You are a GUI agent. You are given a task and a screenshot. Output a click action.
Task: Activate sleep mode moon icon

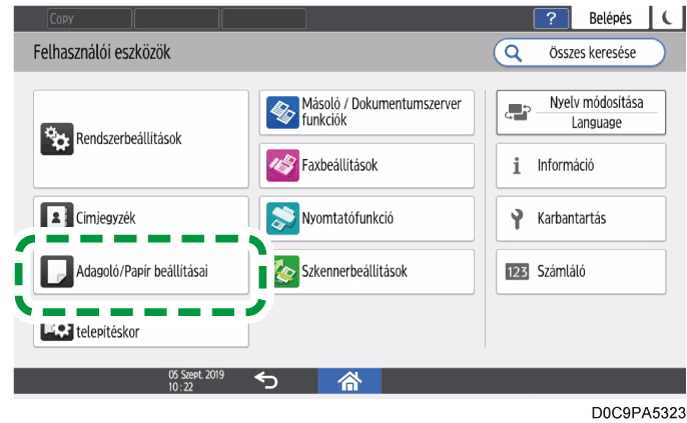coord(667,18)
